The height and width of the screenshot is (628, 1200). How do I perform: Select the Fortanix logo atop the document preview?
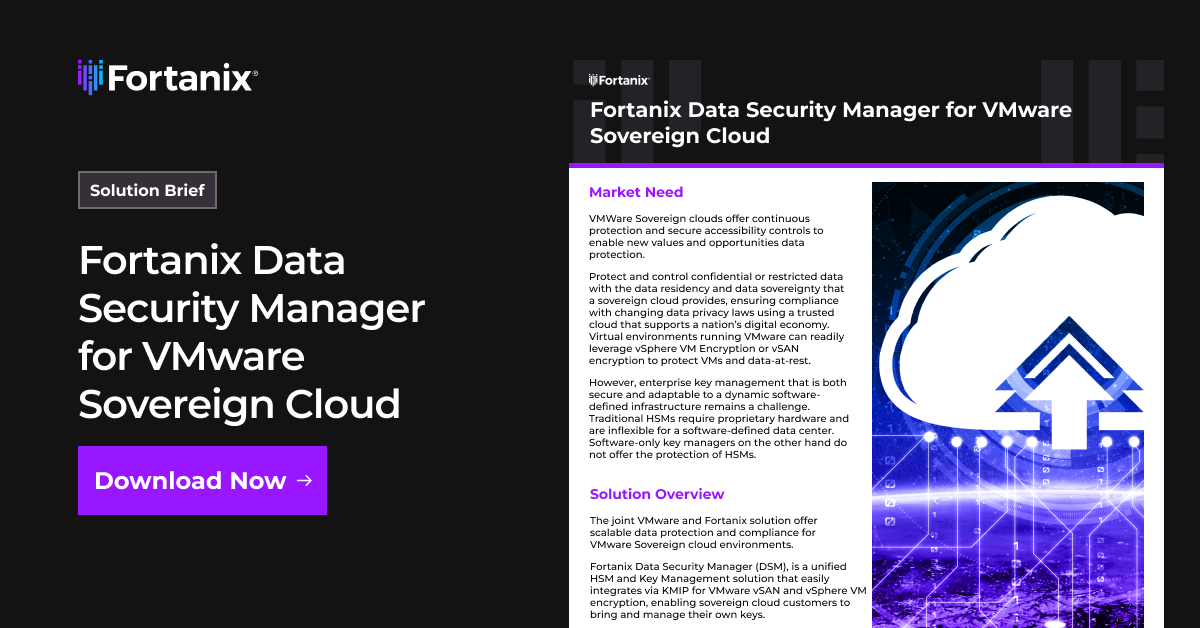coord(617,78)
